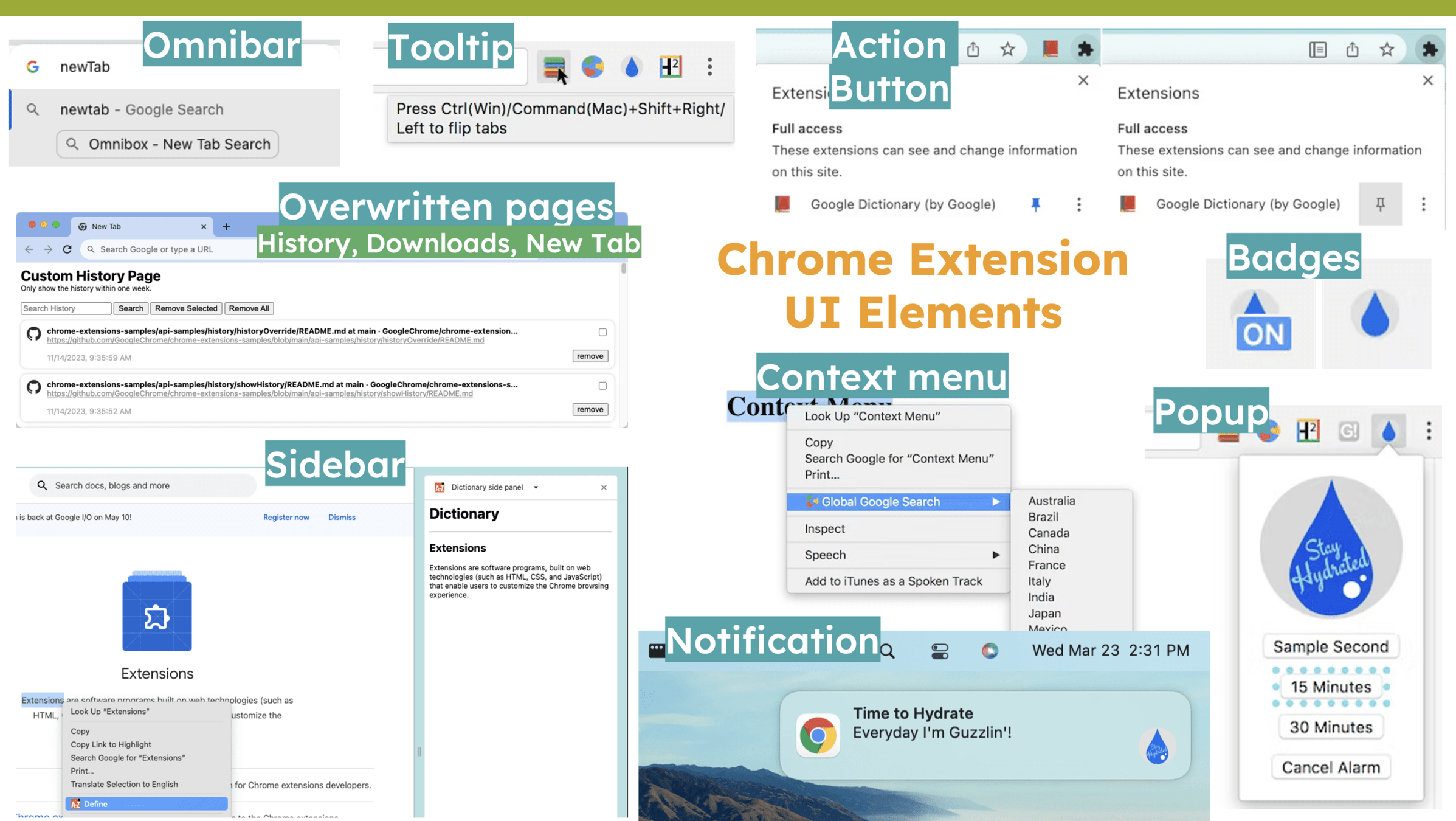Viewport: 1456px width, 821px height.
Task: Click the share icon in right toolbar
Action: click(1352, 49)
